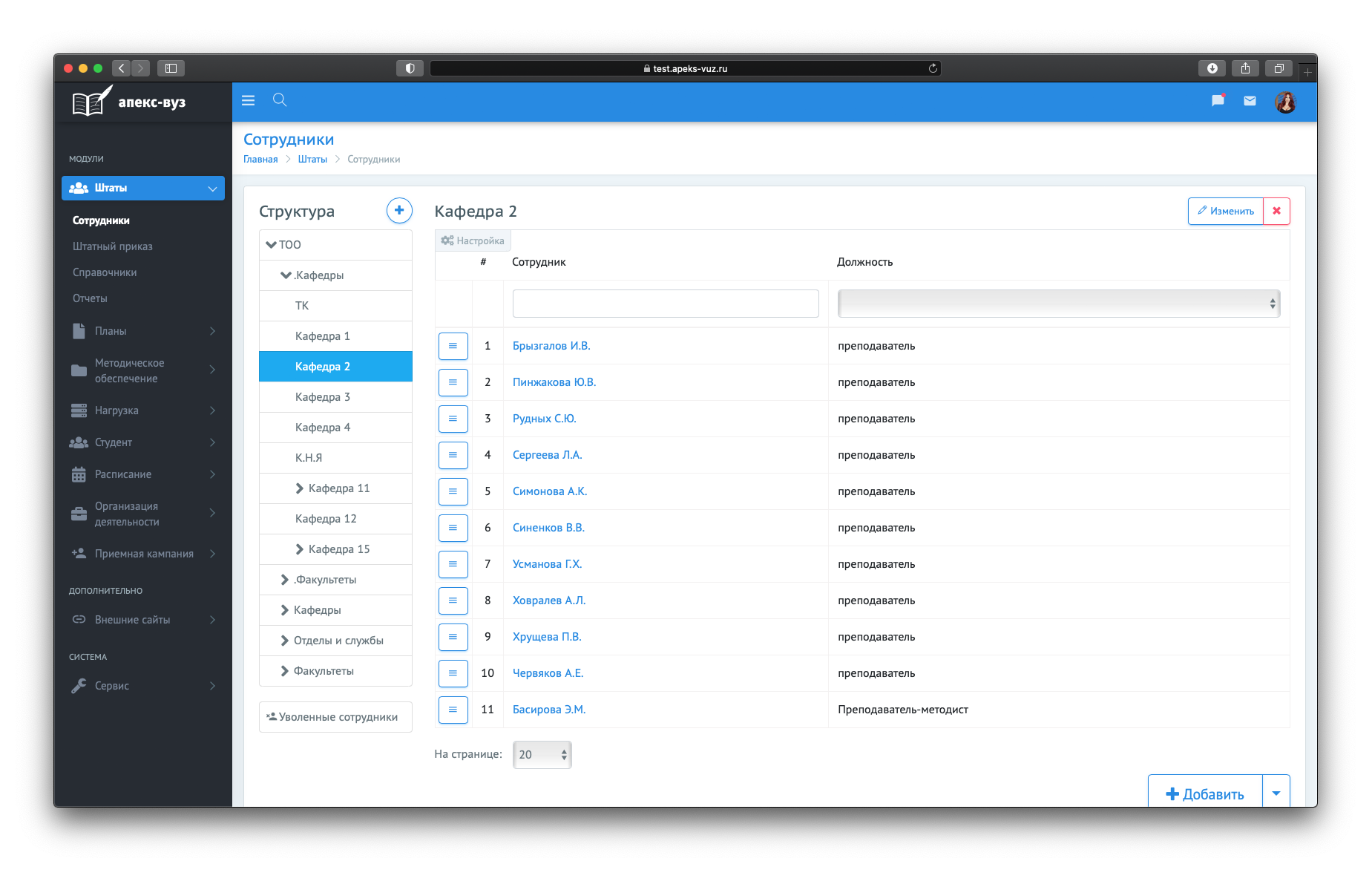Focus the Сотрудник filter field

pyautogui.click(x=666, y=304)
